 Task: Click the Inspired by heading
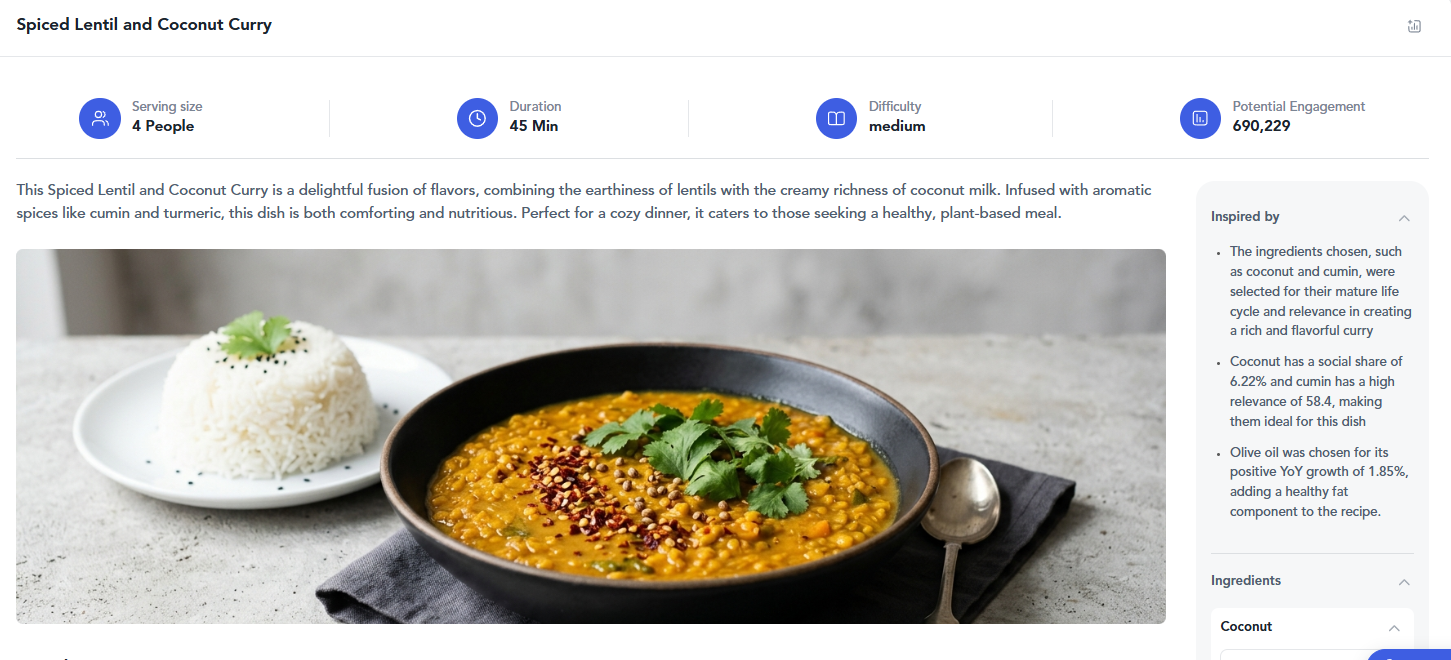click(x=1245, y=217)
